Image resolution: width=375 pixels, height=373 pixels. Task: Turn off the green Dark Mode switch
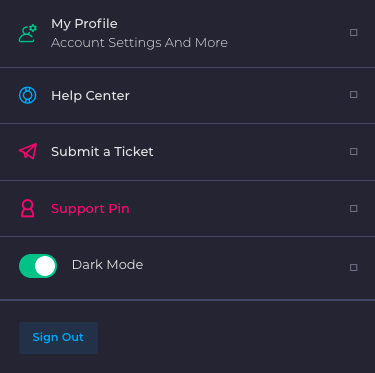[x=38, y=266]
